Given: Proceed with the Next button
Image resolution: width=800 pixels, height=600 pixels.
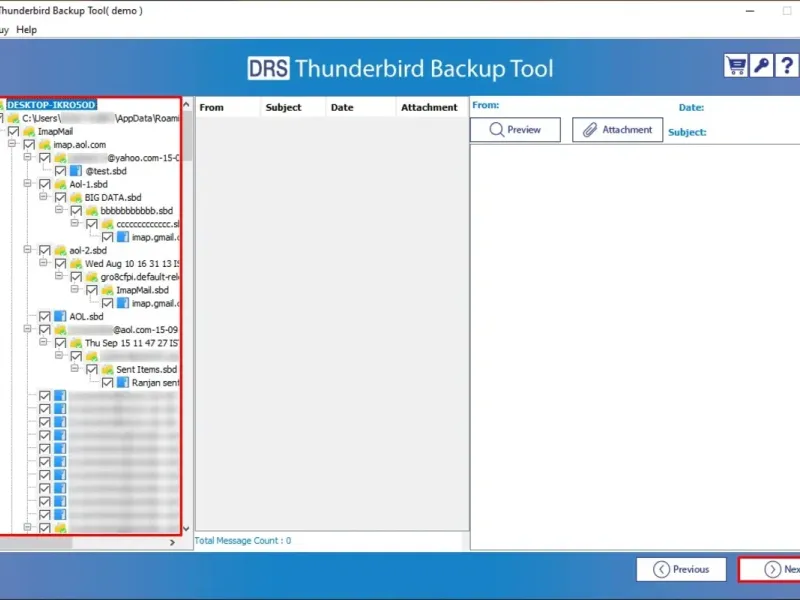Looking at the screenshot, I should [770, 569].
